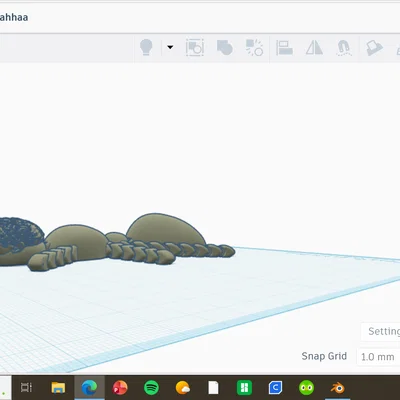Click the Union group icon
The height and width of the screenshot is (400, 400).
coord(225,47)
